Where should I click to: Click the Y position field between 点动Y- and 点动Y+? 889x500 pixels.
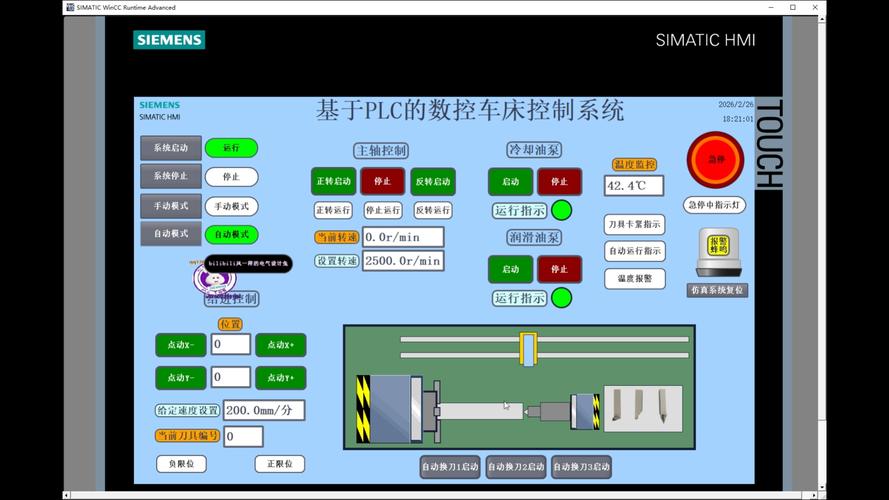(x=231, y=377)
